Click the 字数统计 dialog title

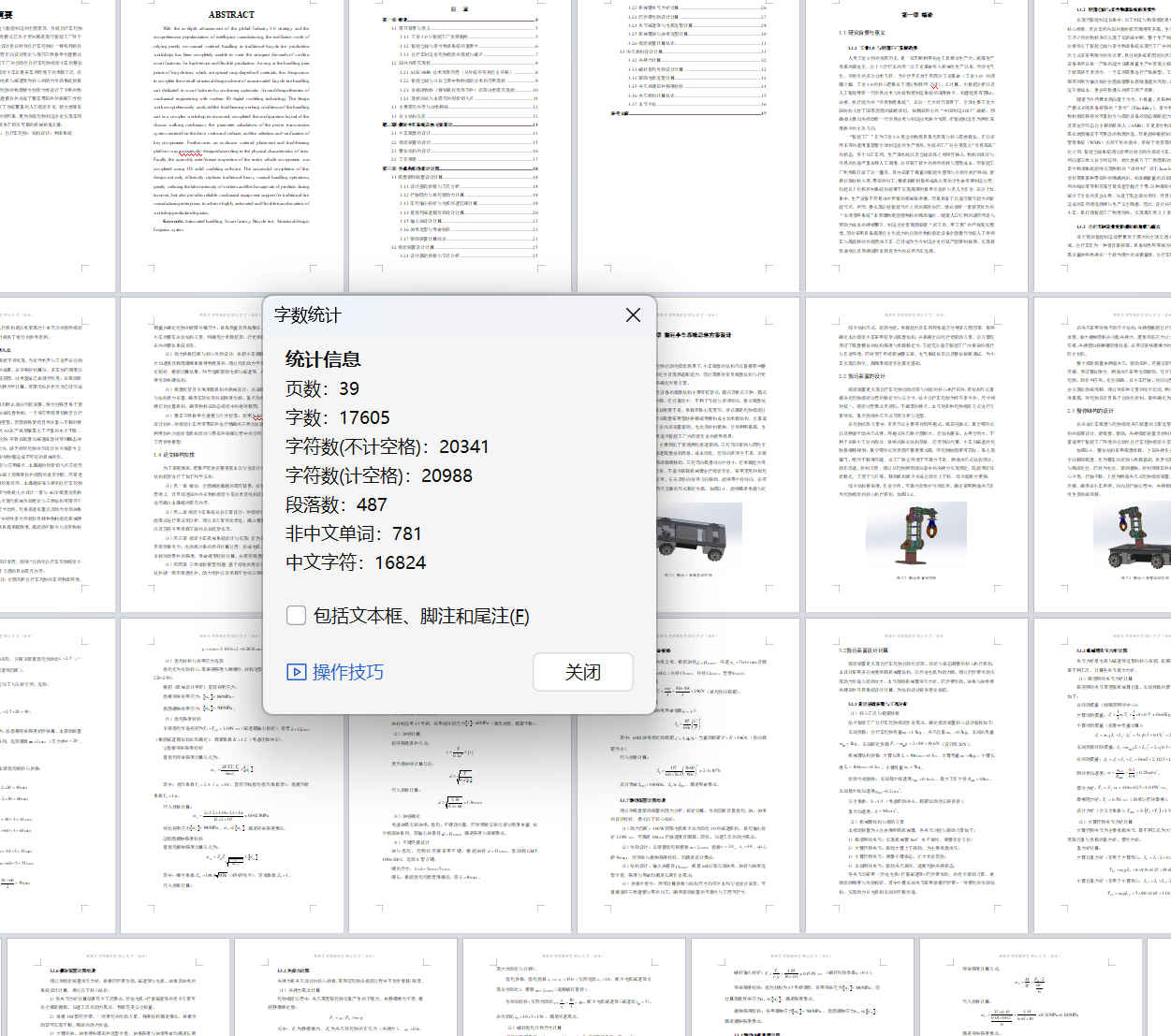pyautogui.click(x=308, y=315)
